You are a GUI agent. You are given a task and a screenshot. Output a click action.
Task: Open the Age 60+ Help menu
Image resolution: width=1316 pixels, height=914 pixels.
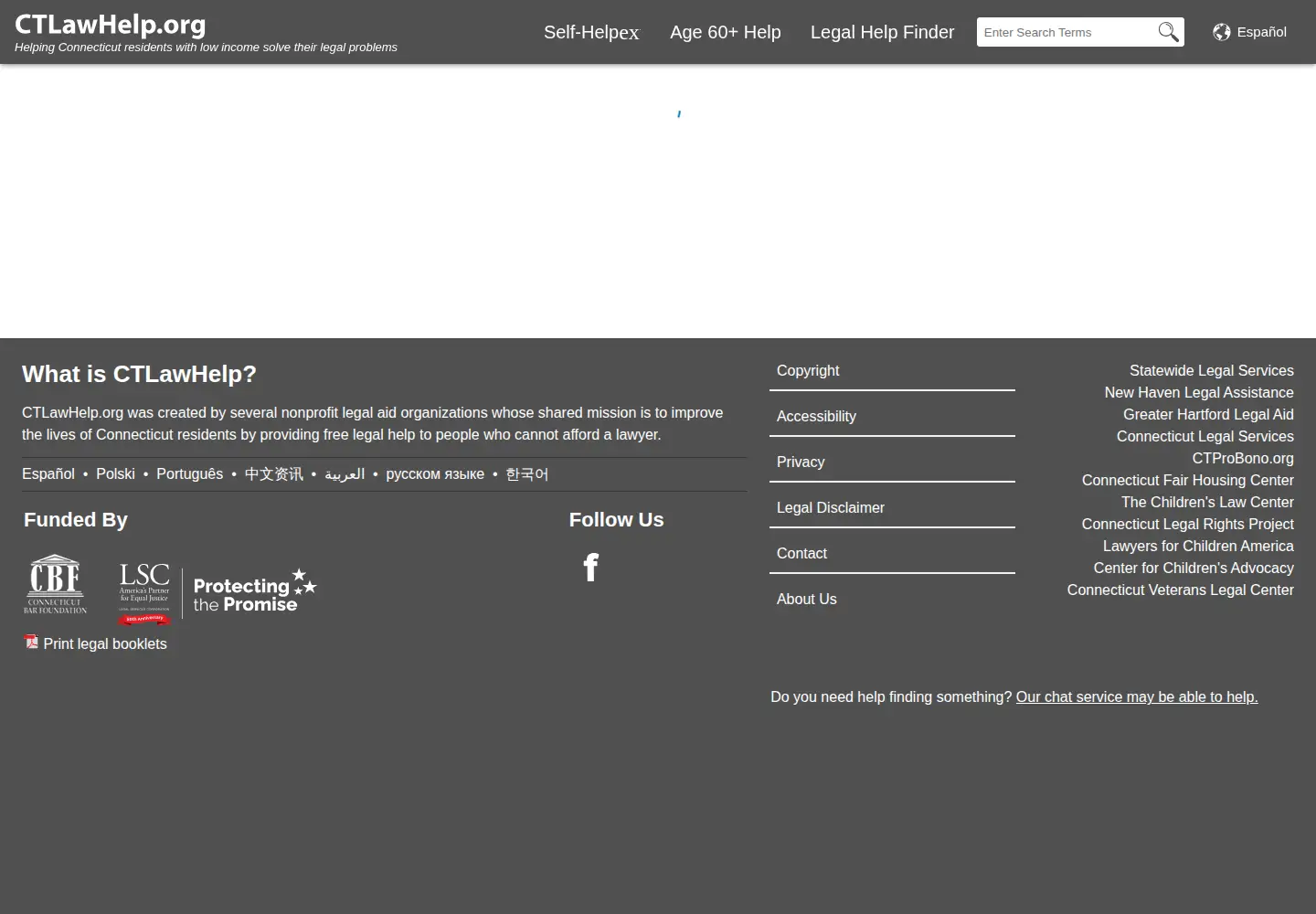point(726,32)
